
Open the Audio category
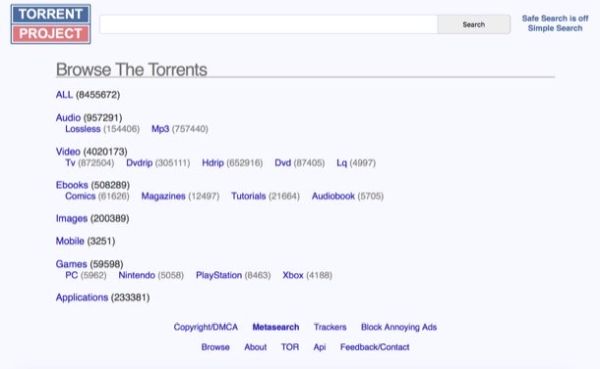[68, 118]
